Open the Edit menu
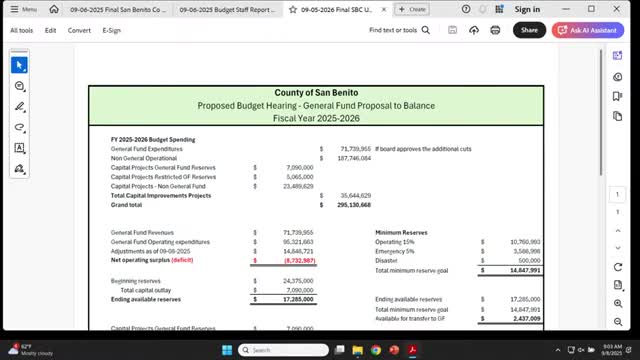This screenshot has width=640, height=360. pos(50,30)
